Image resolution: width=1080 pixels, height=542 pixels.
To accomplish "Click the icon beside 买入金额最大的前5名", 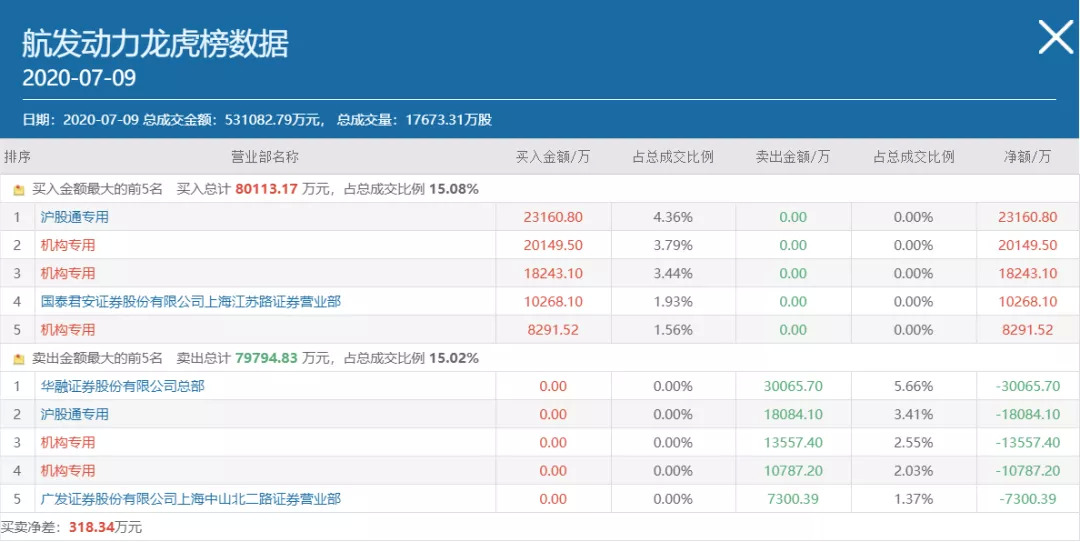I will click(18, 189).
